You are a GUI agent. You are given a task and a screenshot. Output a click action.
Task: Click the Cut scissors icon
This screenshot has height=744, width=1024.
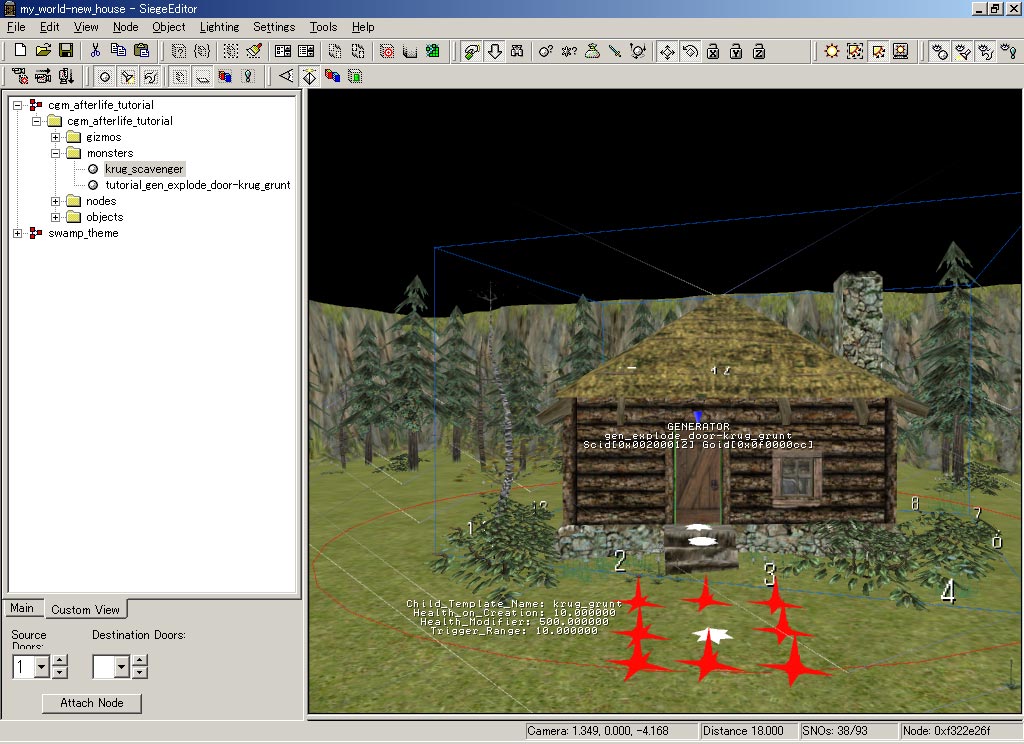click(96, 51)
